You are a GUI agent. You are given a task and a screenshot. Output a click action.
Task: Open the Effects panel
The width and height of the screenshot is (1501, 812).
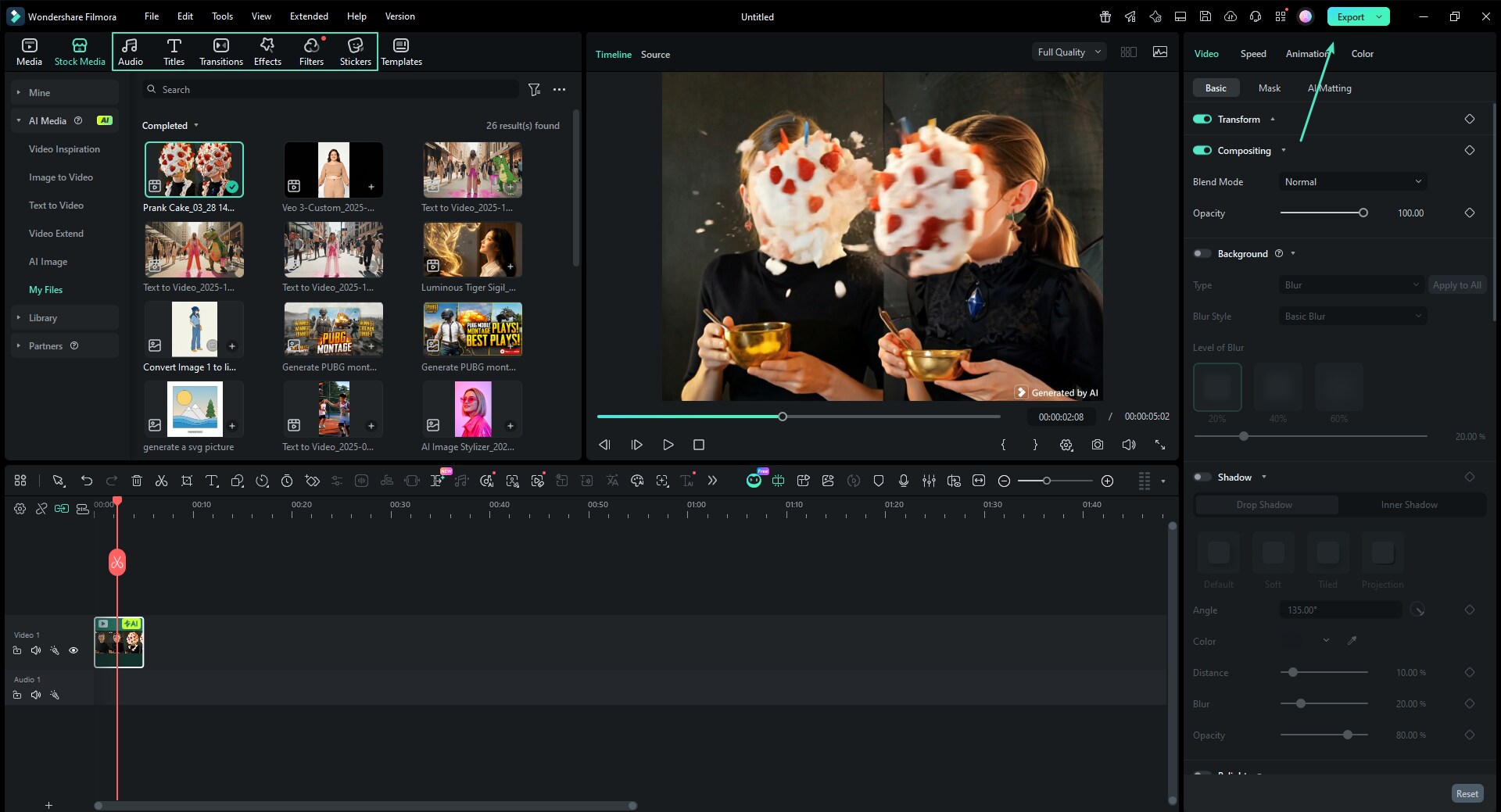pos(267,51)
